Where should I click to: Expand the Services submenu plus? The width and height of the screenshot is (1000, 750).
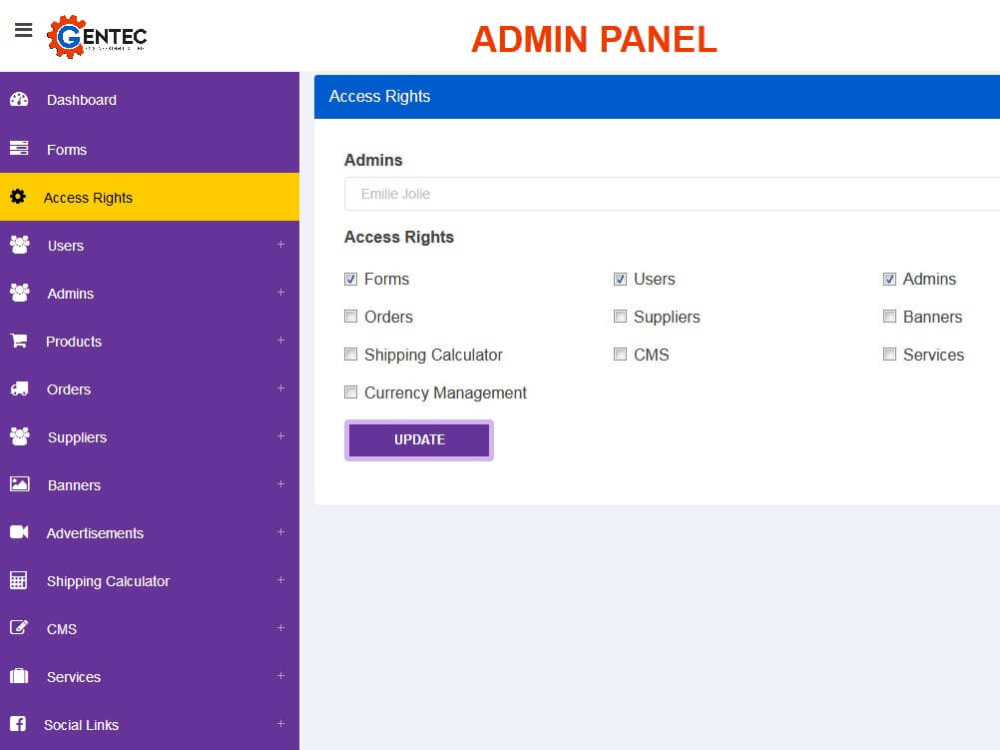click(281, 676)
